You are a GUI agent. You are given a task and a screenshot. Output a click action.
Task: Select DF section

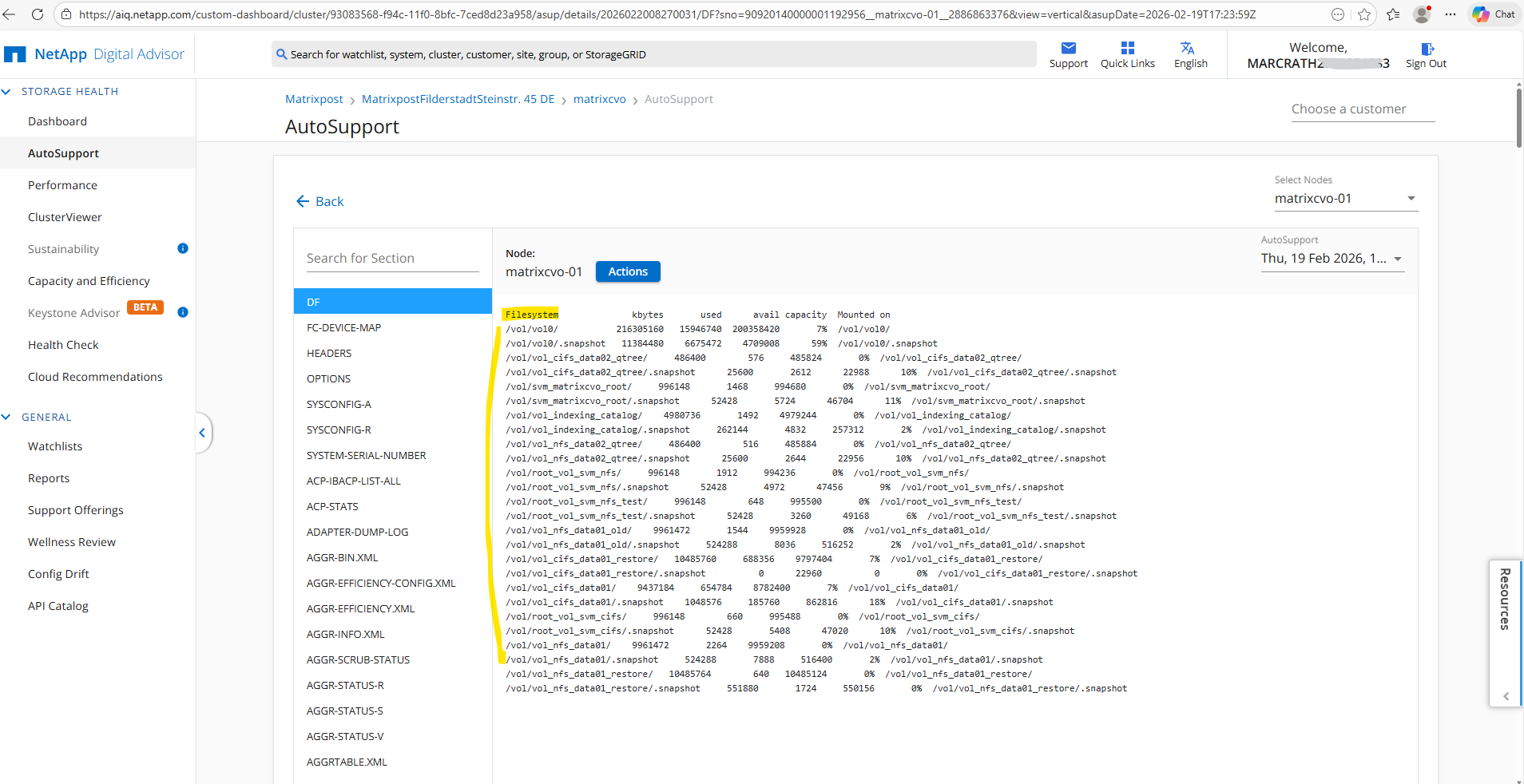coord(393,302)
